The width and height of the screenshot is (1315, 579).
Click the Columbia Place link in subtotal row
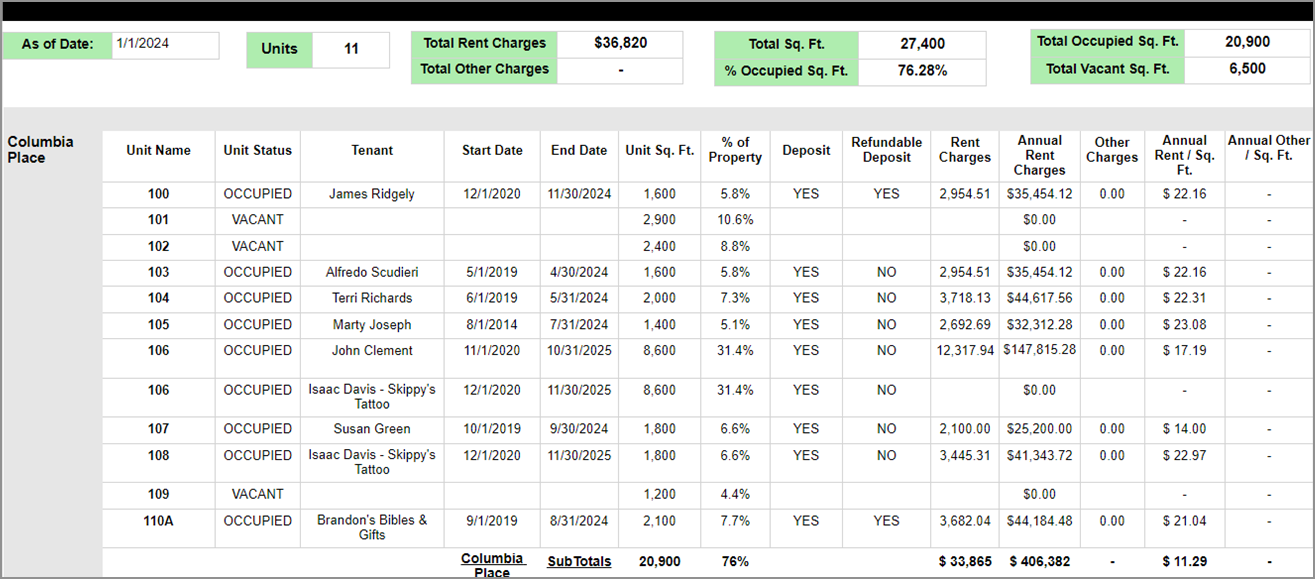pos(493,562)
